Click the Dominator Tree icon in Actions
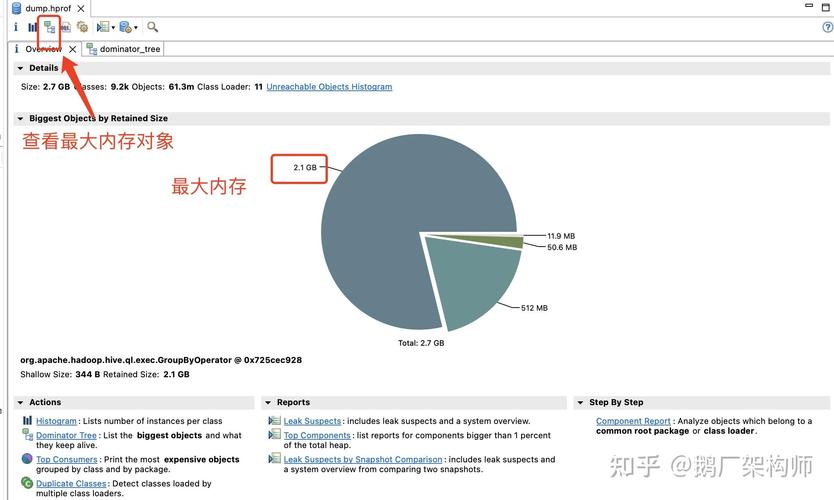This screenshot has width=834, height=500. pos(28,435)
